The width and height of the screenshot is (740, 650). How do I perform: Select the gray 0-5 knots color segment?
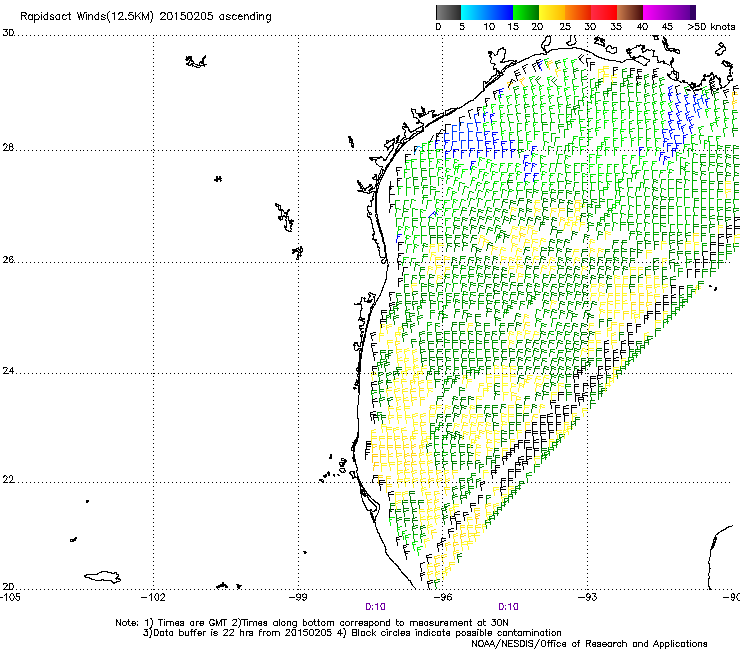pyautogui.click(x=448, y=12)
